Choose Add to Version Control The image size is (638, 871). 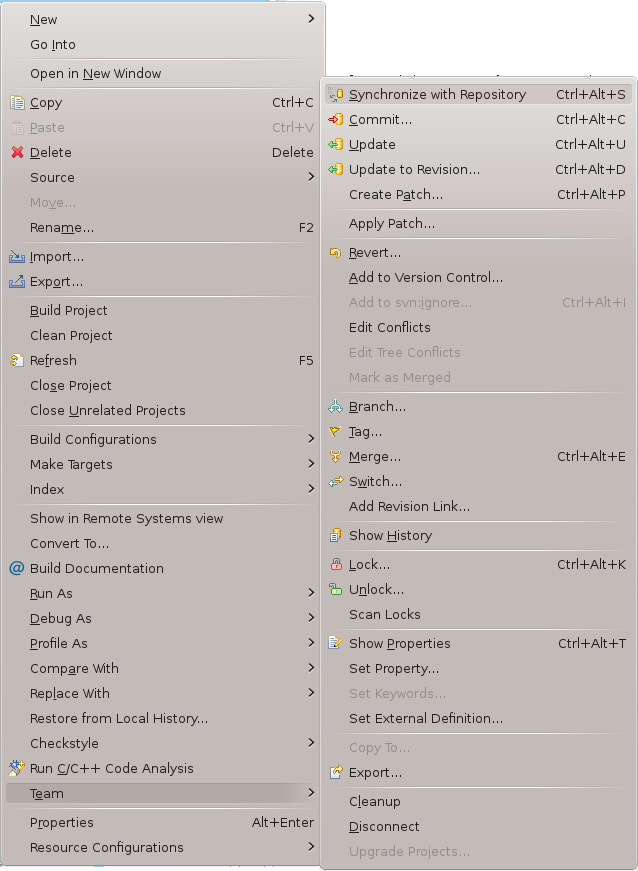(425, 278)
